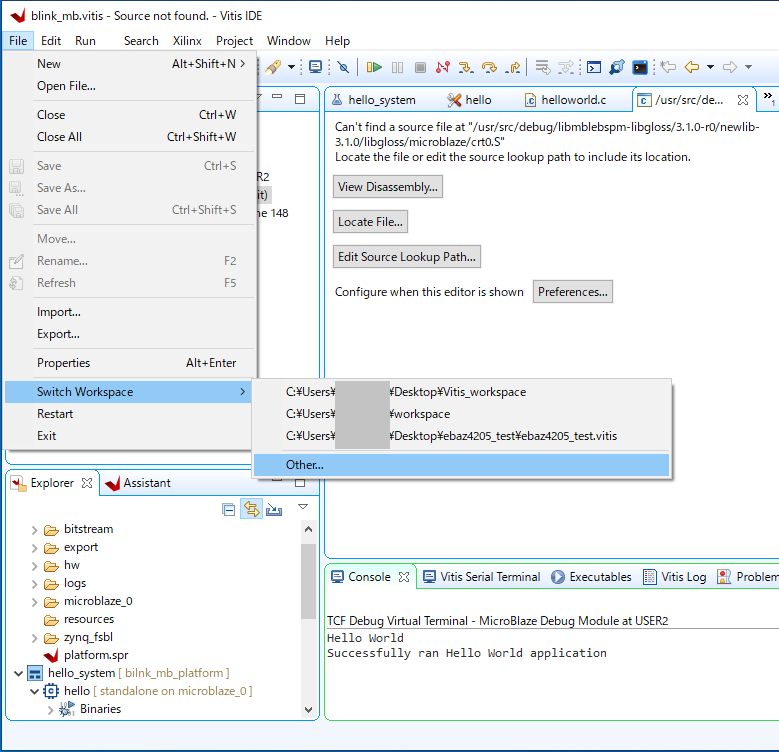
Task: Click the Step Return toolbar icon
Action: [x=513, y=67]
